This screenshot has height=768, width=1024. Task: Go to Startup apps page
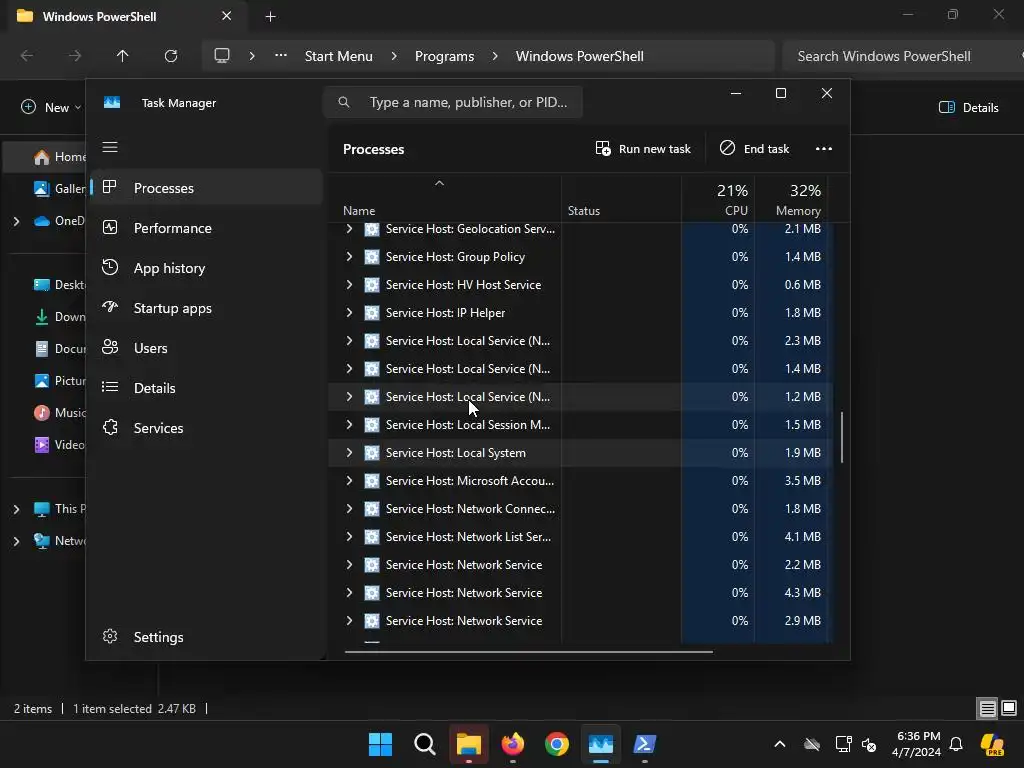pos(206,308)
